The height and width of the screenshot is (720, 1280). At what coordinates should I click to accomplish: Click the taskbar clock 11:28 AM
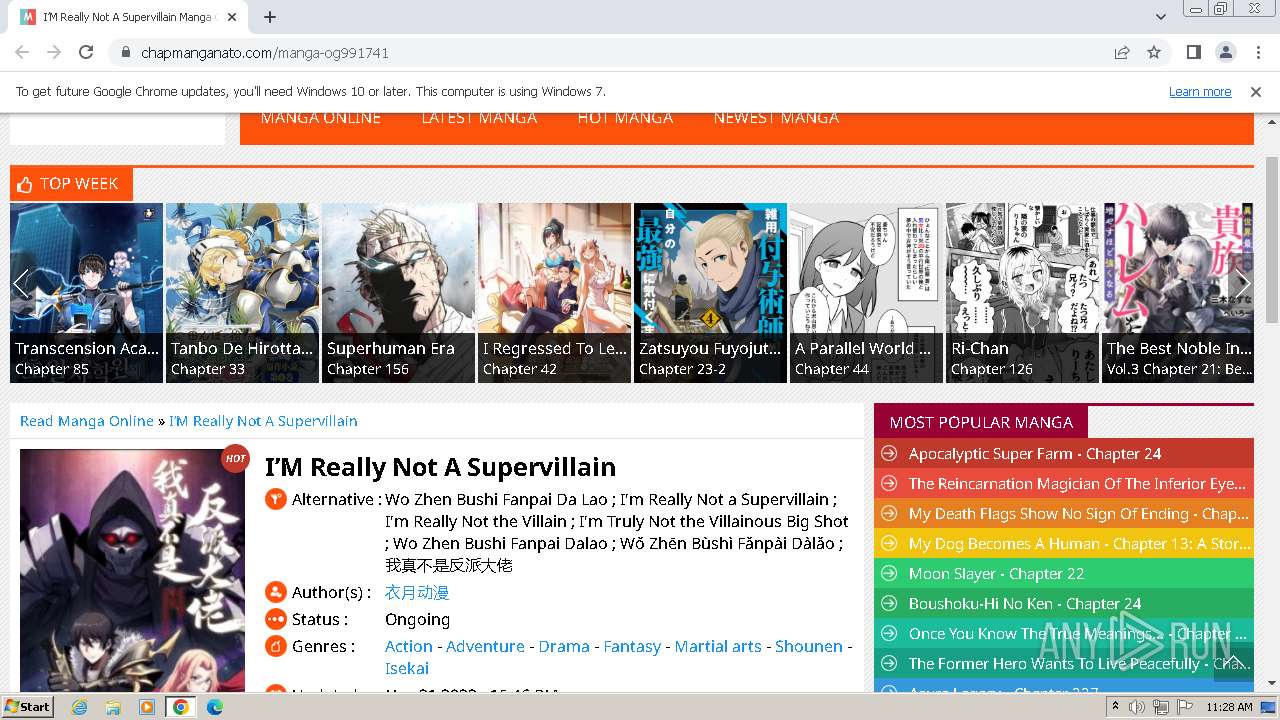coord(1229,707)
